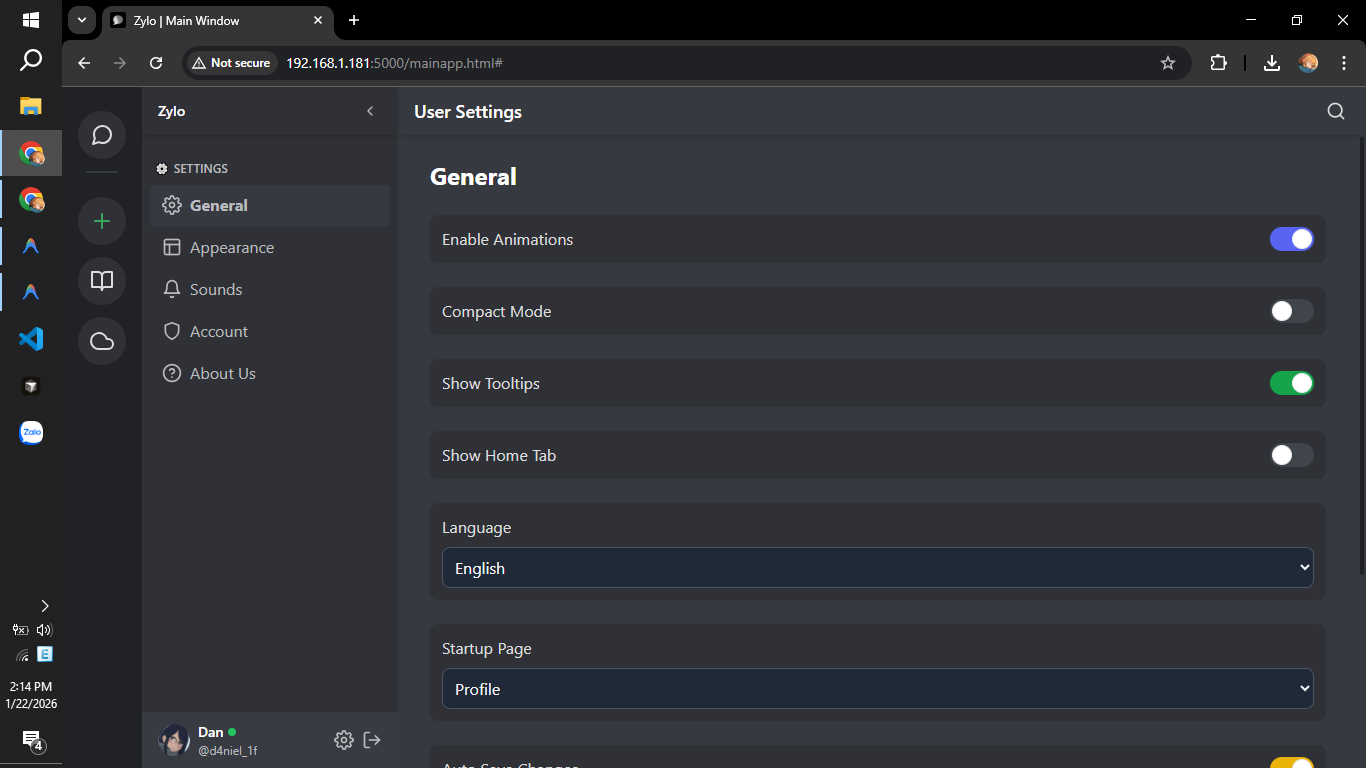Screen dimensions: 1366x768
Task: Switch to the Appearance settings section
Action: [x=232, y=247]
